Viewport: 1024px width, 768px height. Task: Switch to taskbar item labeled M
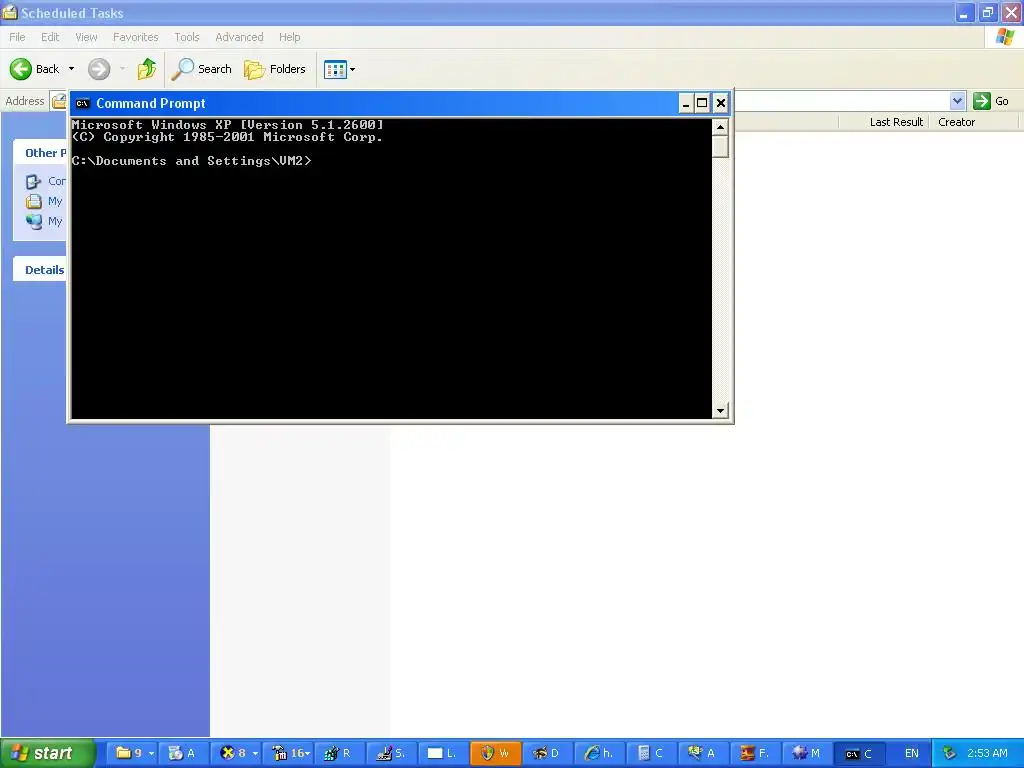click(x=807, y=754)
